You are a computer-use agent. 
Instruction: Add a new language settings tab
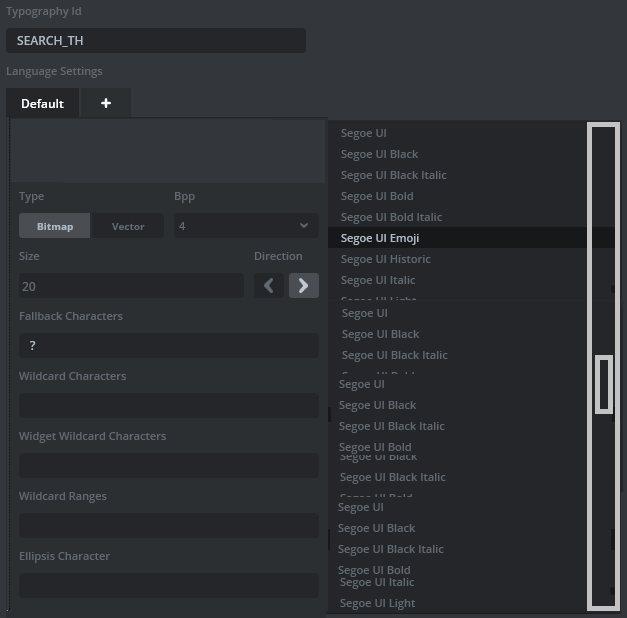[106, 103]
